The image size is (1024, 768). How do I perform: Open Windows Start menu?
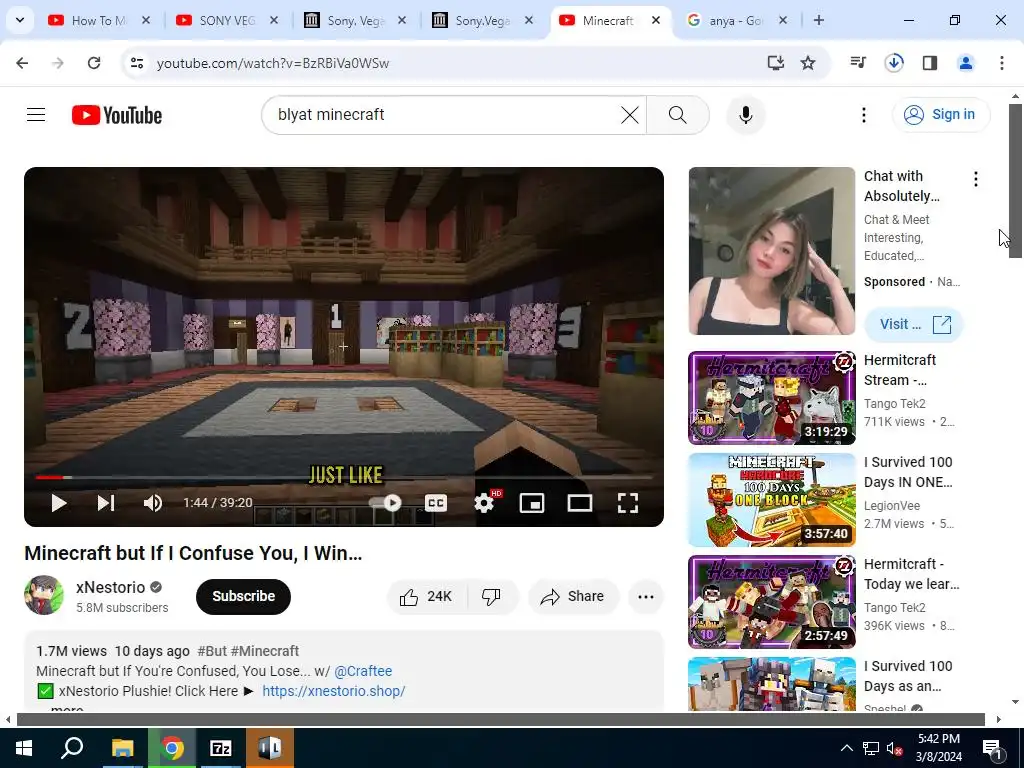[x=24, y=748]
